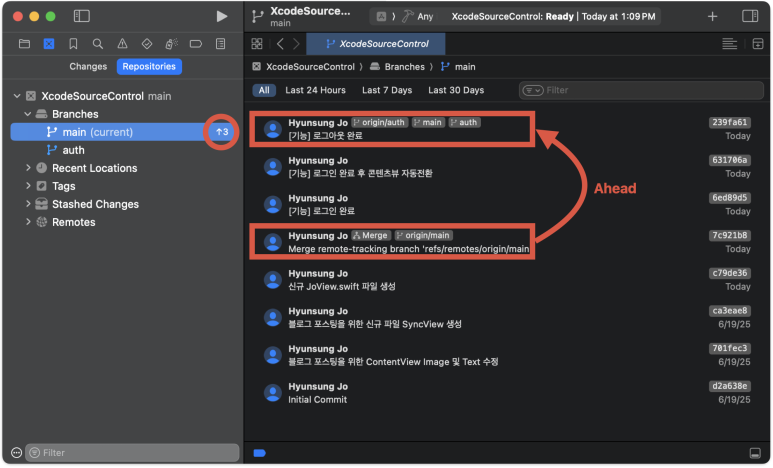Open the Report navigator icon
This screenshot has width=773, height=468.
pos(220,44)
